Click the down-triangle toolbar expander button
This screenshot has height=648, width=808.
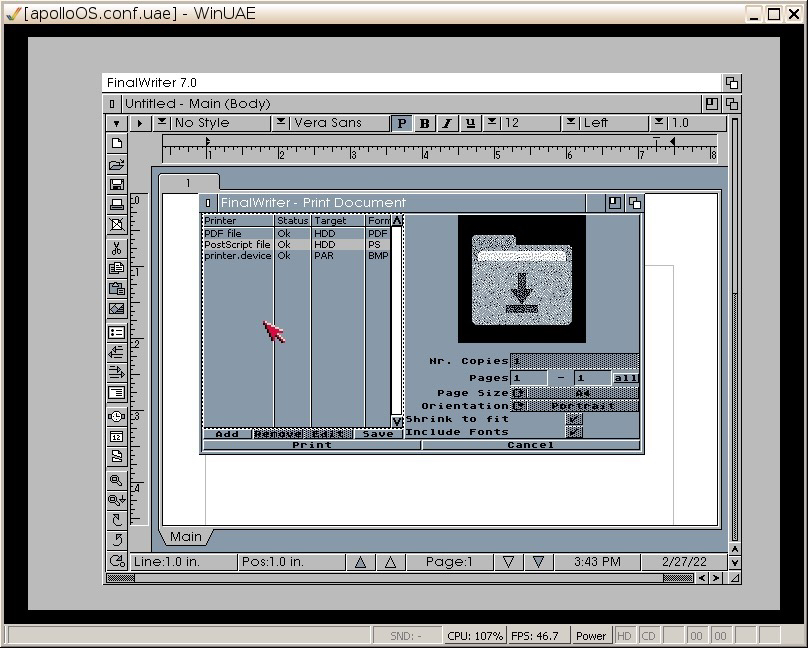tap(116, 123)
